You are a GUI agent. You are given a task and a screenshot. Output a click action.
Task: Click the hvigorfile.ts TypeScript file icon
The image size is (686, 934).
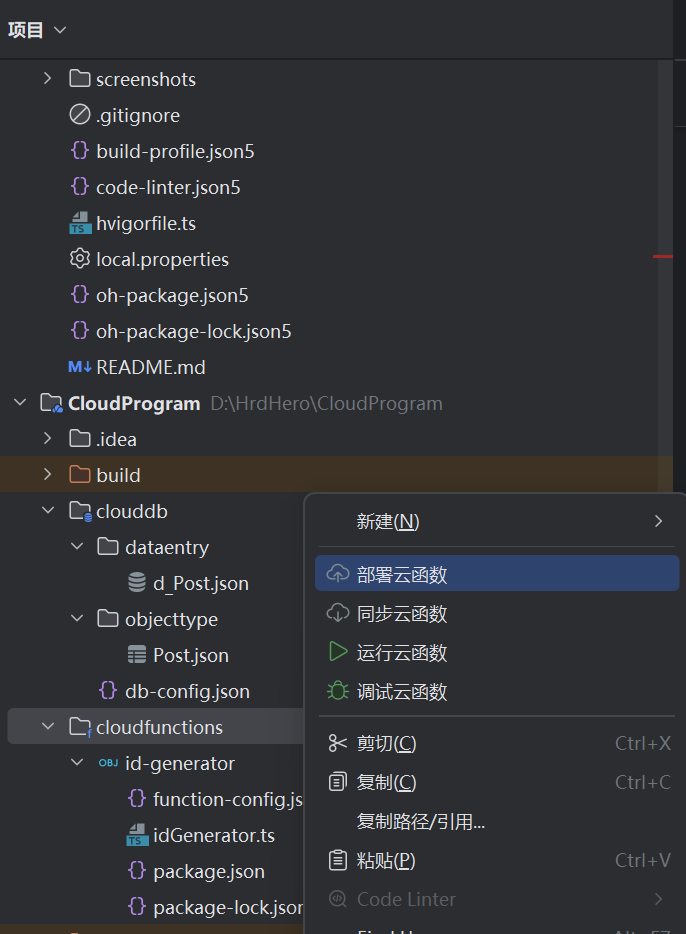pos(80,223)
